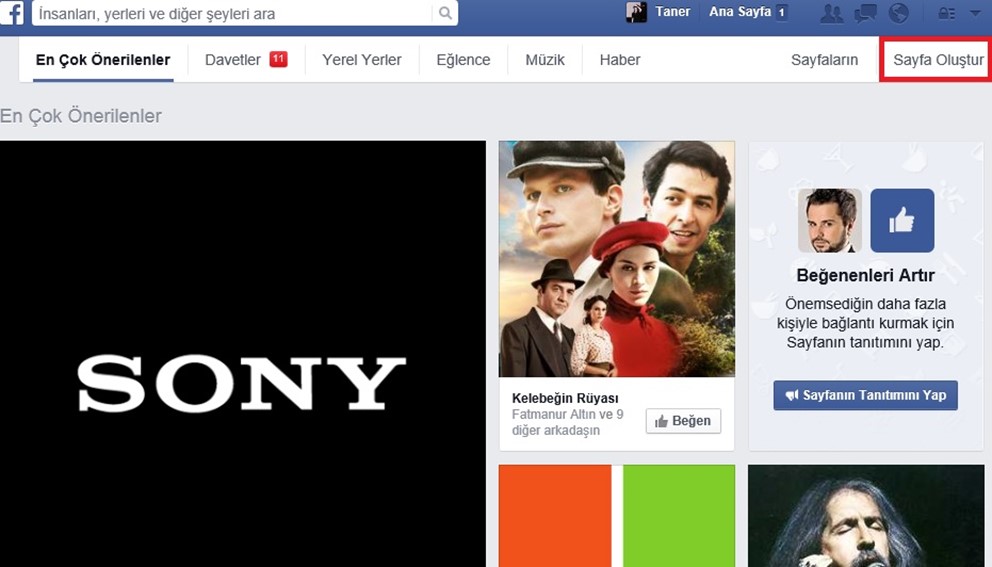Image resolution: width=992 pixels, height=567 pixels.
Task: Go to Ana Sayfa
Action: 740,11
